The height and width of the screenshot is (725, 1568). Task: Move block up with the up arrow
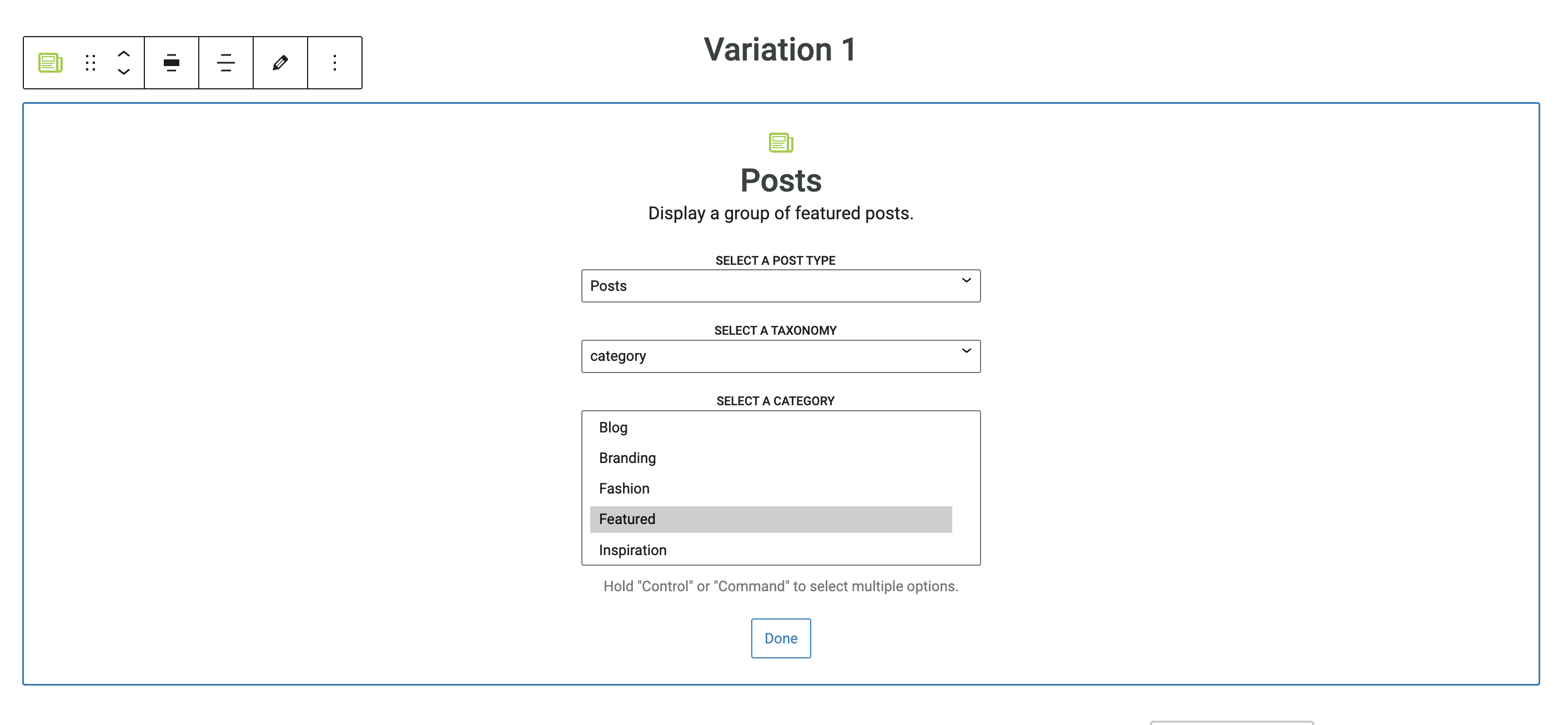(124, 53)
